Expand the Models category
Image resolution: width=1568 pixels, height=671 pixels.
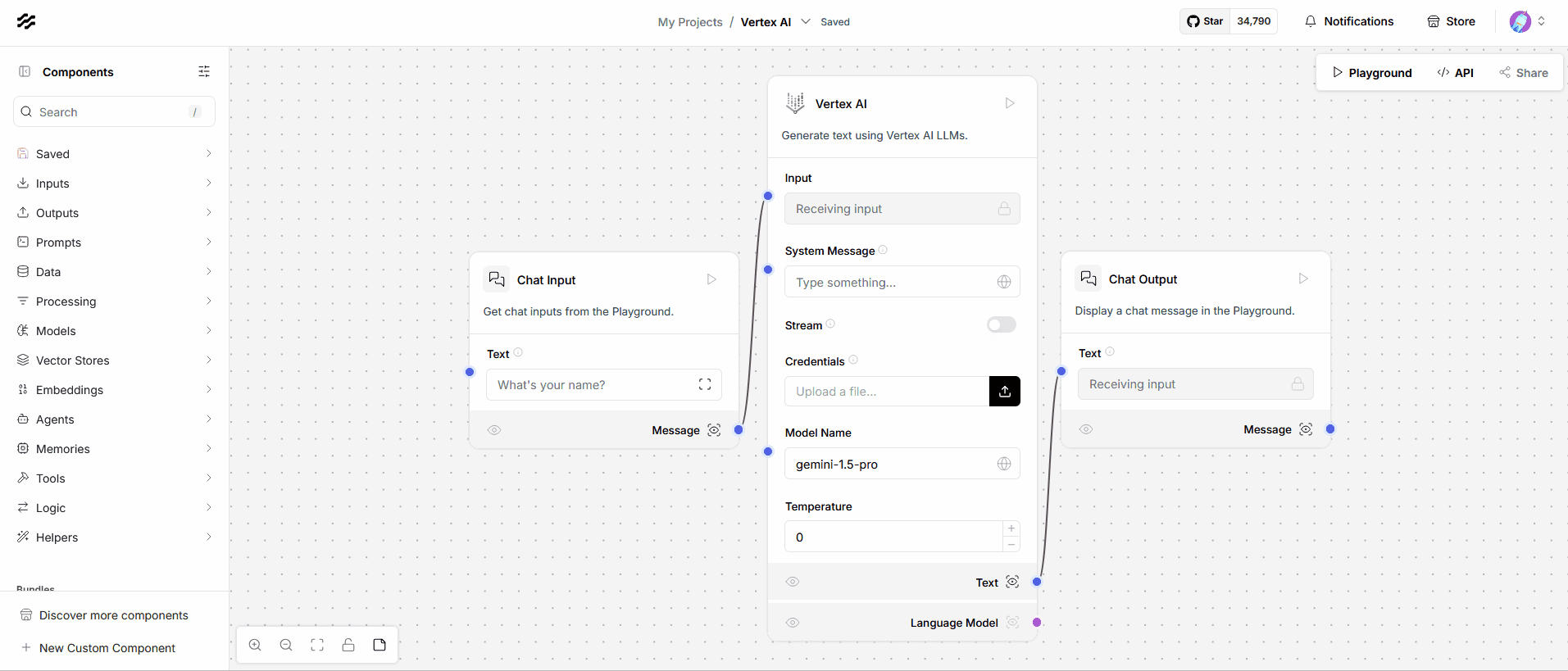(114, 331)
